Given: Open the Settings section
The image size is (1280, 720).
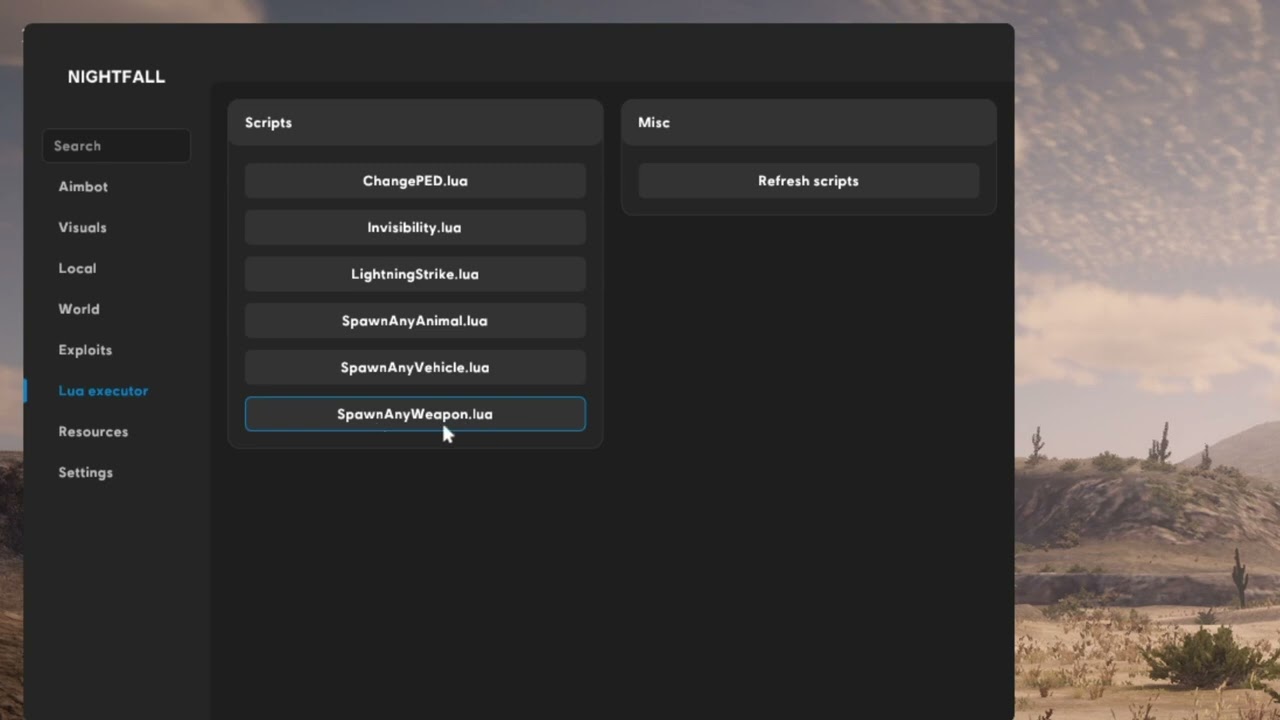Looking at the screenshot, I should (85, 473).
